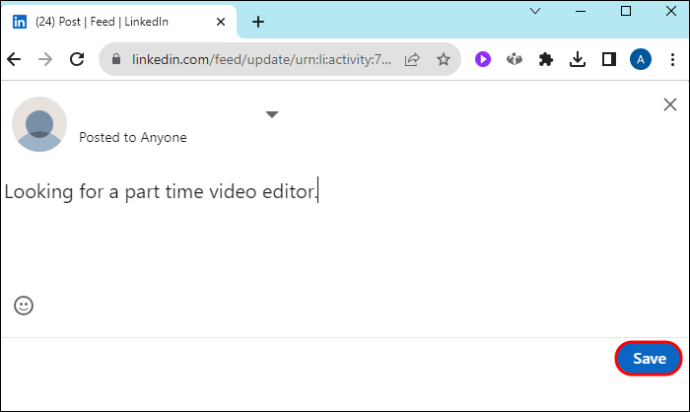Bookmark this tab with the star icon
The width and height of the screenshot is (690, 412).
point(444,59)
